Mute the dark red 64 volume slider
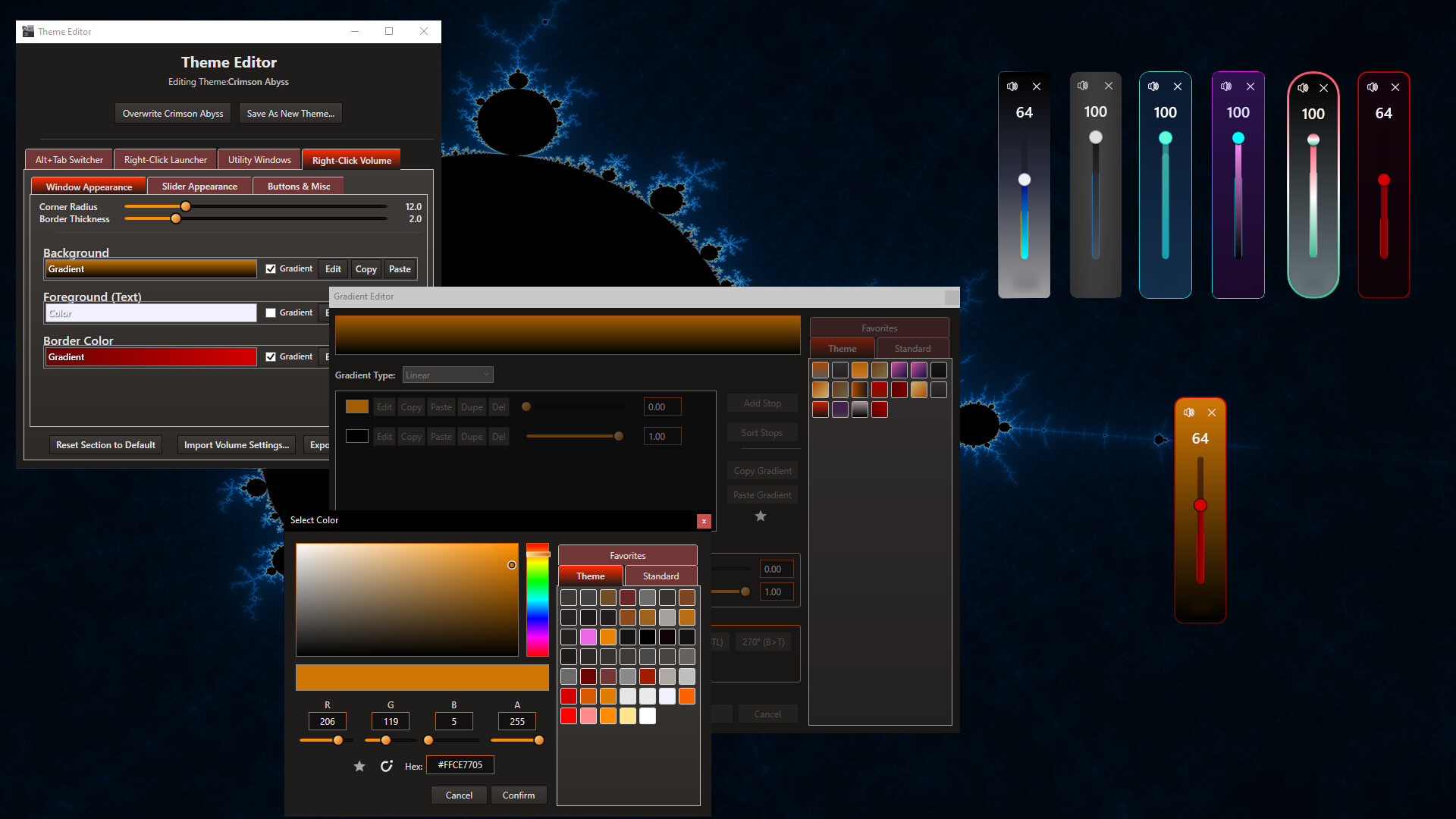The image size is (1456, 819). click(x=1372, y=87)
